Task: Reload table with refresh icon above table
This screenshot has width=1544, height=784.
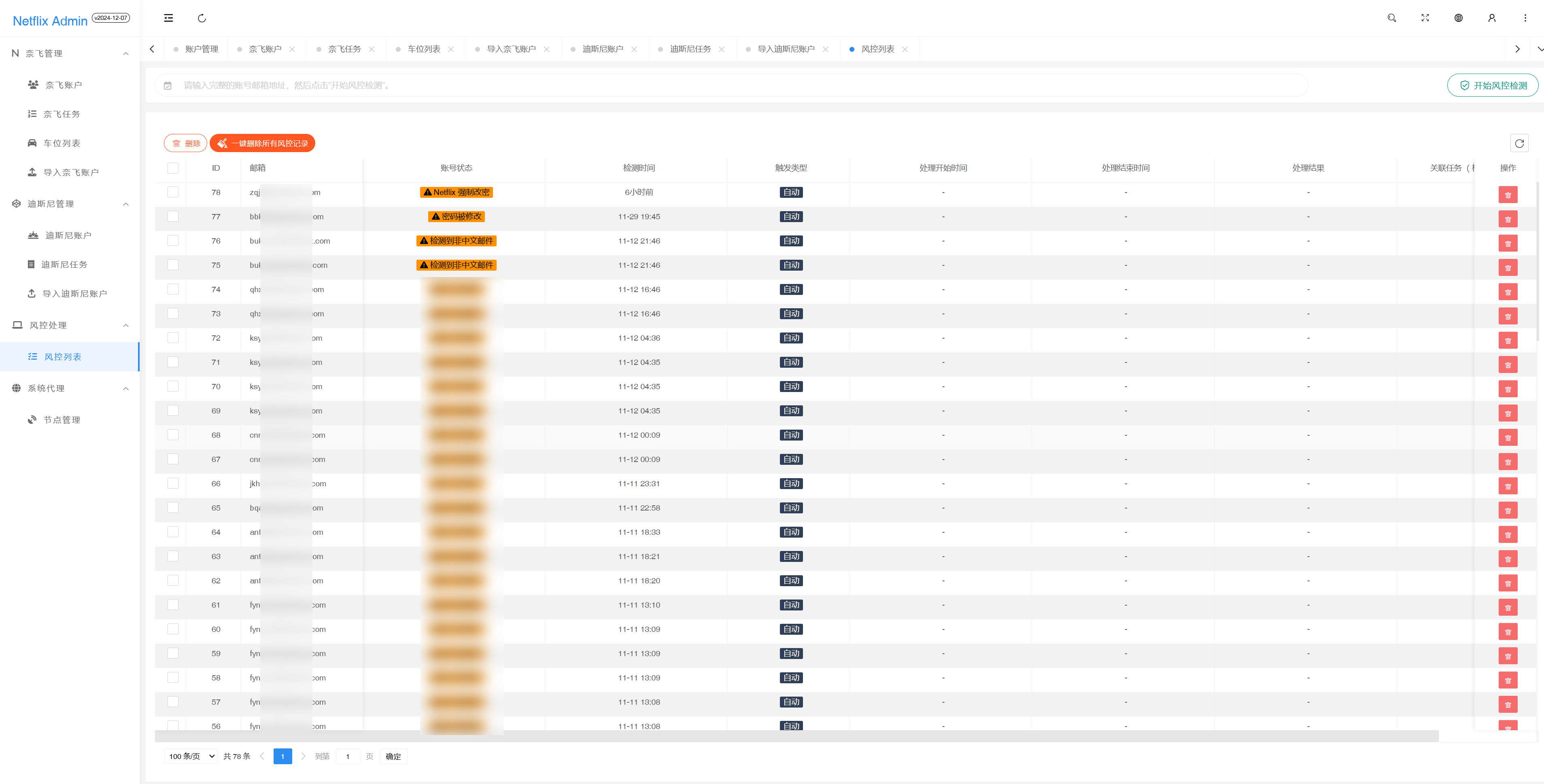Action: tap(1519, 143)
